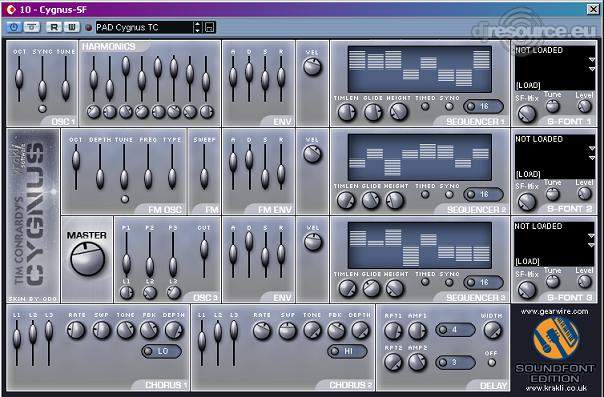Click the S-FONT 1 SF-Mix knob
The height and width of the screenshot is (397, 604).
tap(527, 114)
